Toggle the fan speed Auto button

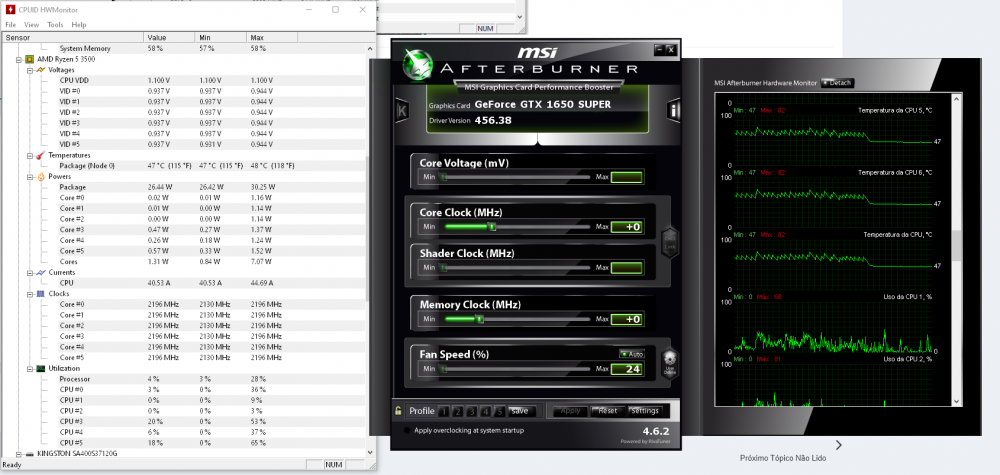(x=631, y=354)
